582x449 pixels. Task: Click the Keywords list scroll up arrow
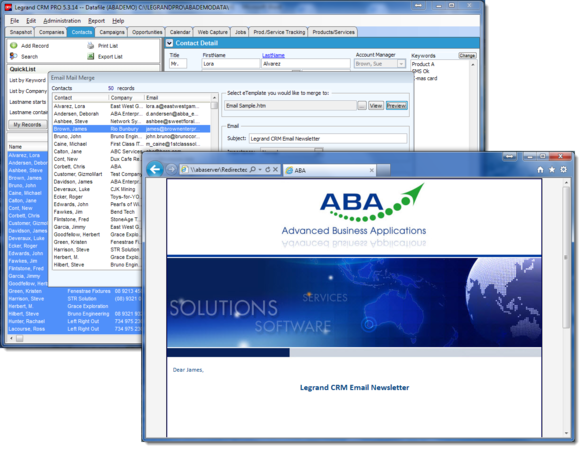coord(473,65)
